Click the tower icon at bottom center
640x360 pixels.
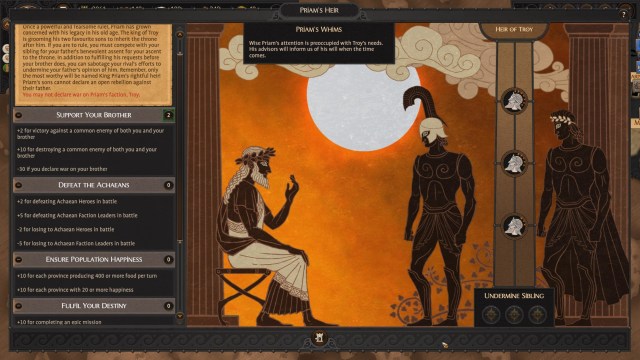click(x=319, y=337)
